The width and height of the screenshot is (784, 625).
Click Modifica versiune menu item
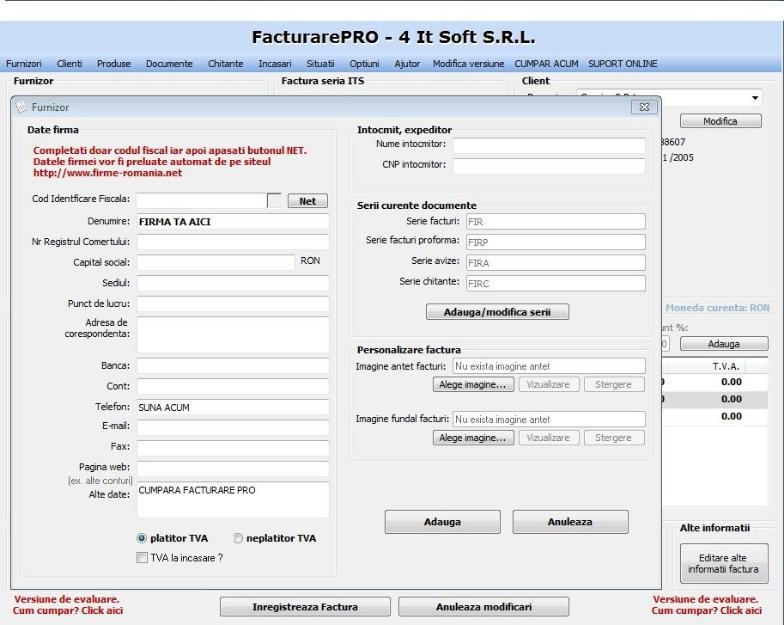click(x=468, y=64)
